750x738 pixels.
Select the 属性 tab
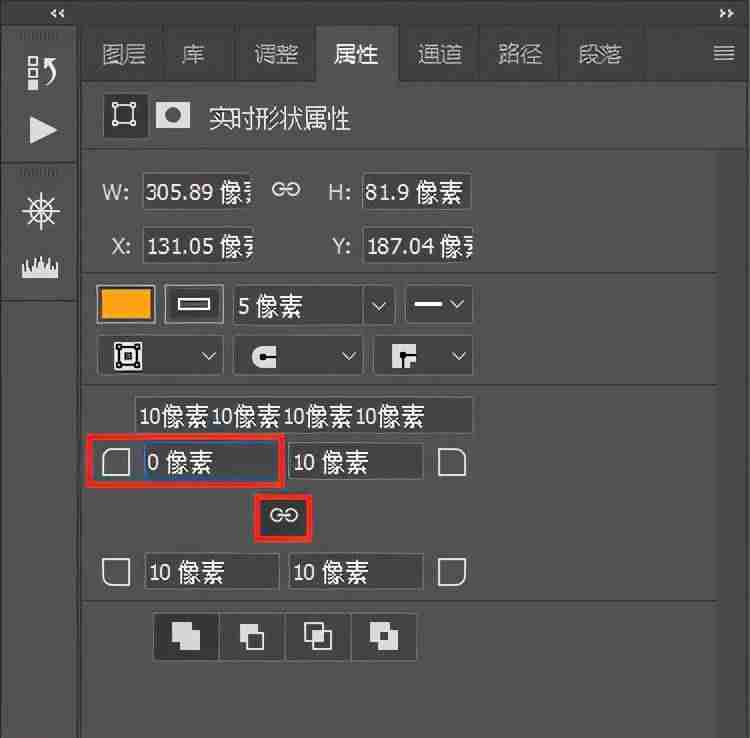pyautogui.click(x=356, y=54)
